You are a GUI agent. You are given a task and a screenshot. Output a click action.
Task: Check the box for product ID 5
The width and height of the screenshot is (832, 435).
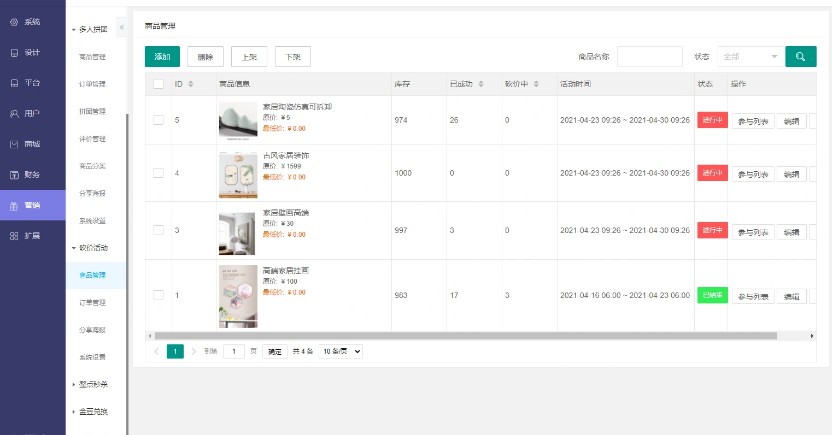[x=158, y=120]
